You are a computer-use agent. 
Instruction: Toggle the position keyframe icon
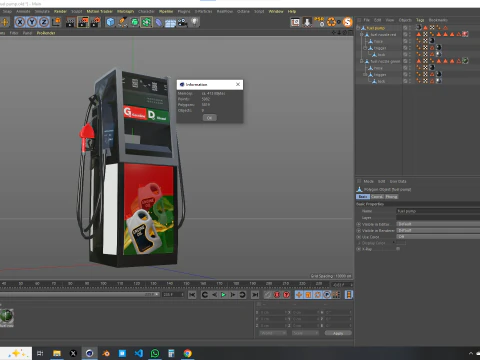tap(299, 295)
